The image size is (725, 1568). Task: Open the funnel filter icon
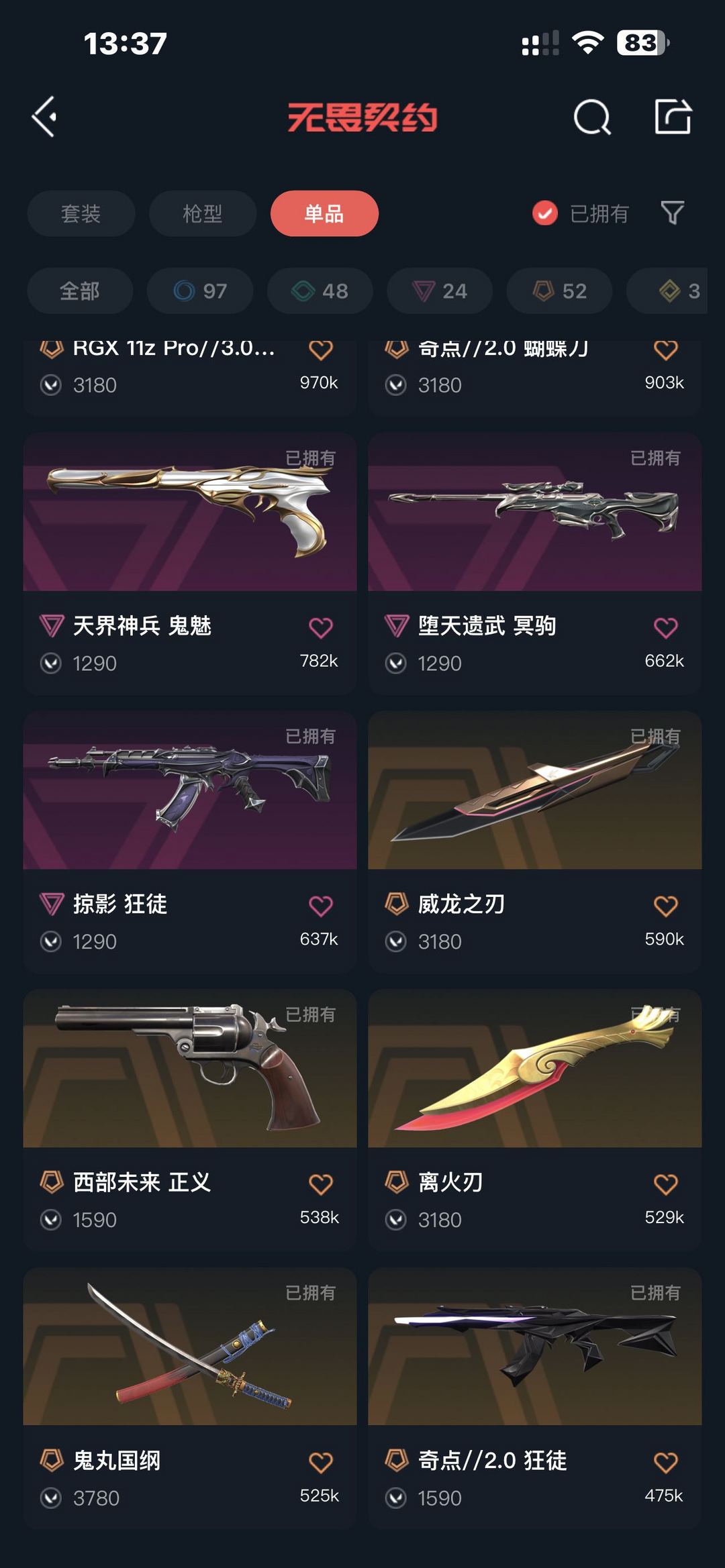tap(672, 213)
